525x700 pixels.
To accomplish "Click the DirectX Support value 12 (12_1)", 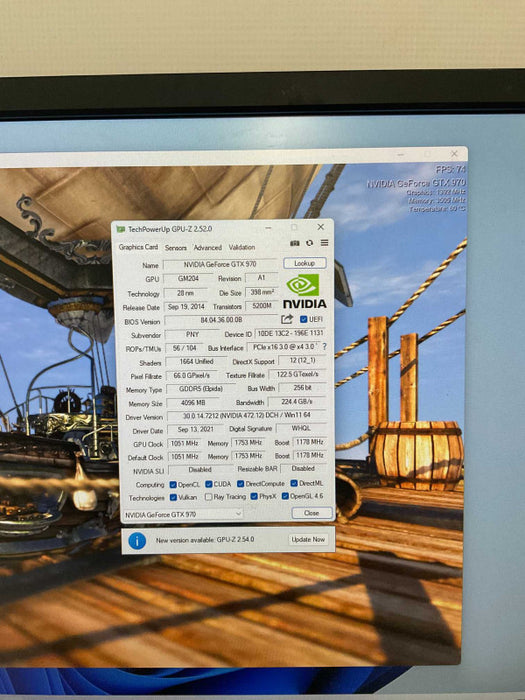I will point(302,360).
